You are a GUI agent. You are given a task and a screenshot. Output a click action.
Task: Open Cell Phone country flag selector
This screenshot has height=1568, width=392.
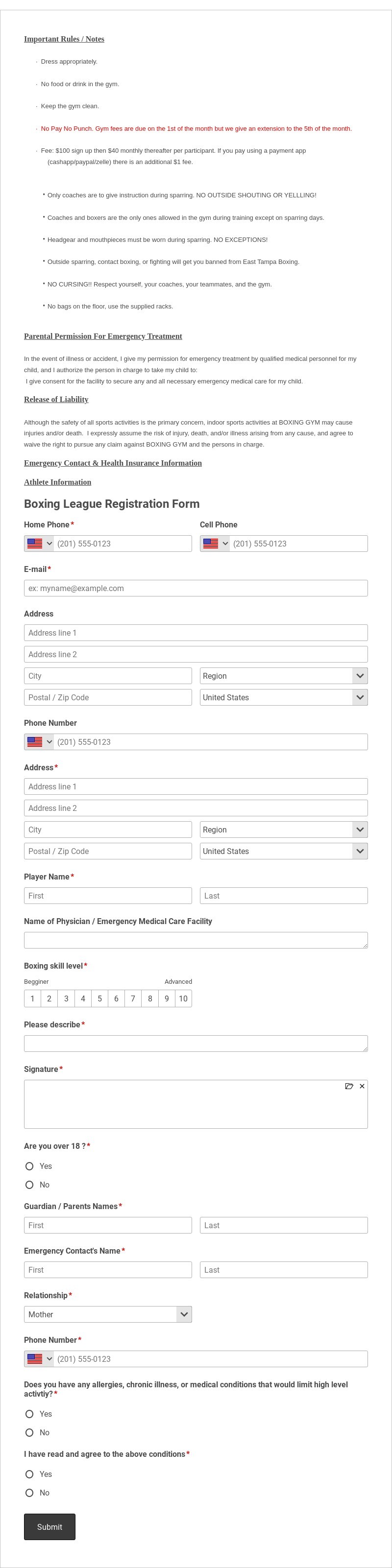click(215, 544)
